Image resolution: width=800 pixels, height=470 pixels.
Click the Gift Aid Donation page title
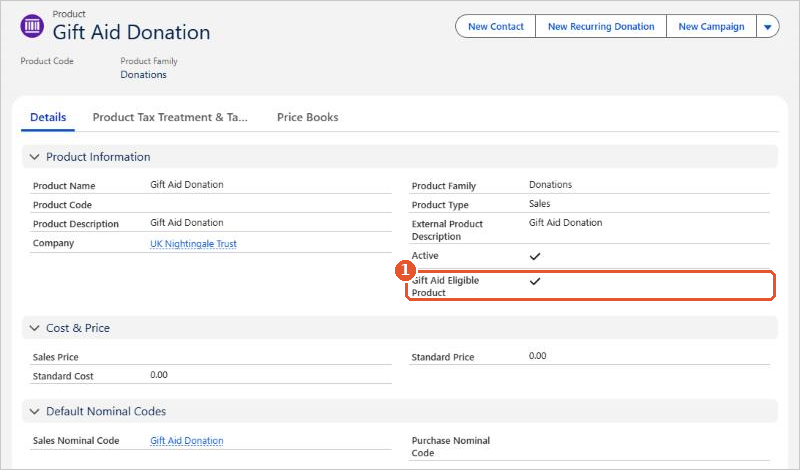(132, 32)
